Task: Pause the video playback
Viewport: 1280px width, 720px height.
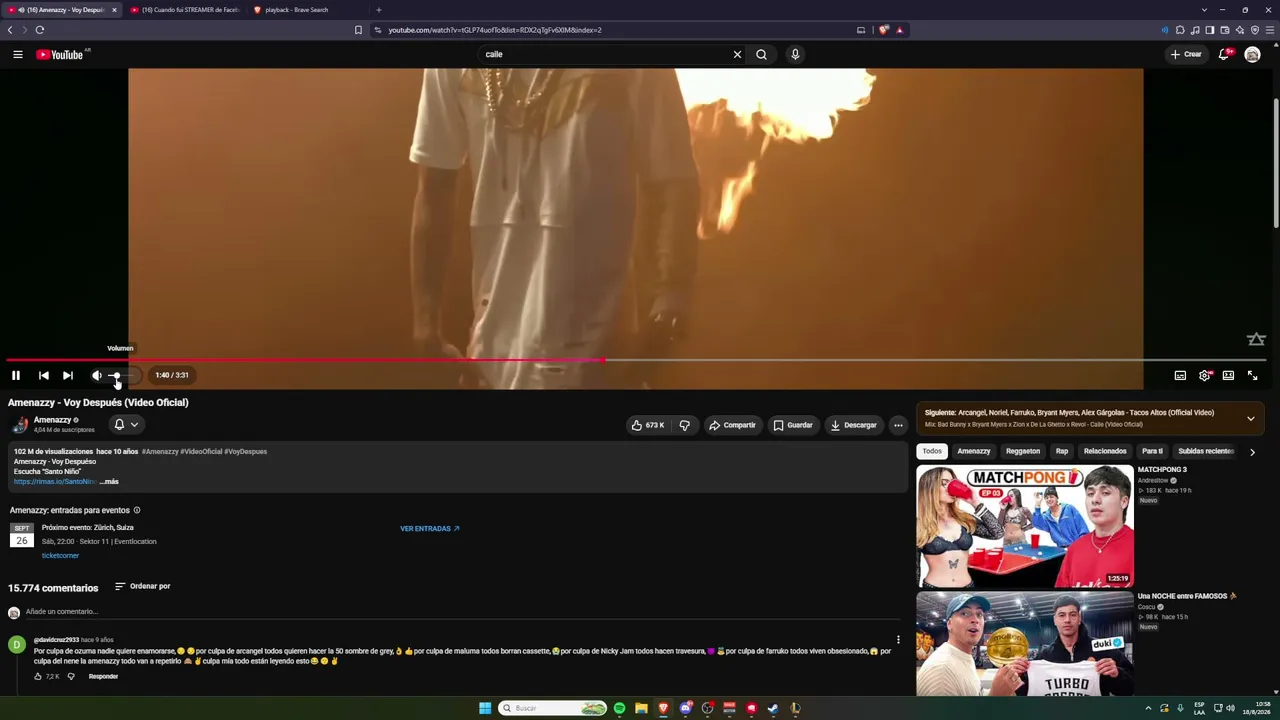Action: click(x=16, y=375)
